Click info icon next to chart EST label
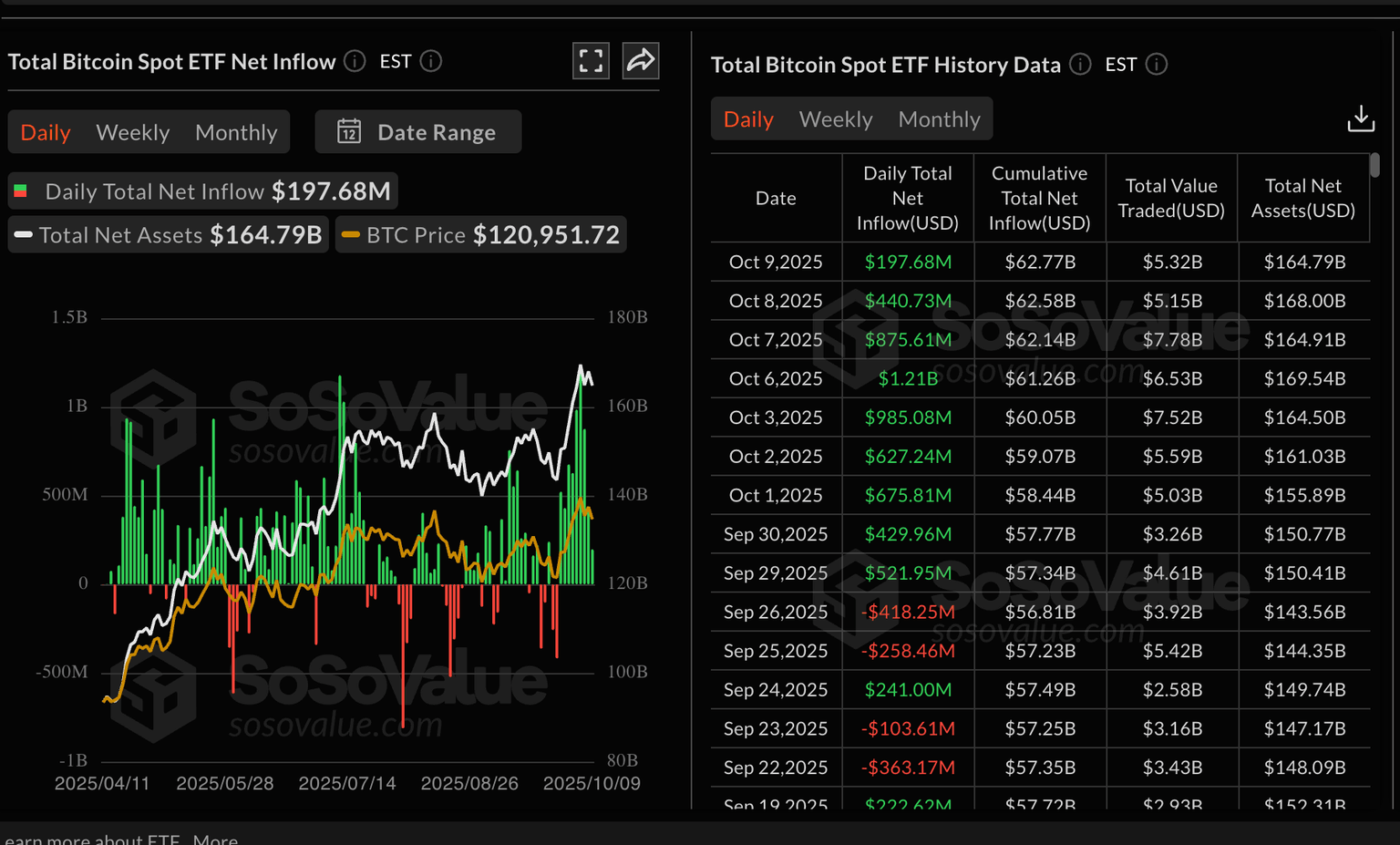The image size is (1400, 845). pyautogui.click(x=431, y=61)
